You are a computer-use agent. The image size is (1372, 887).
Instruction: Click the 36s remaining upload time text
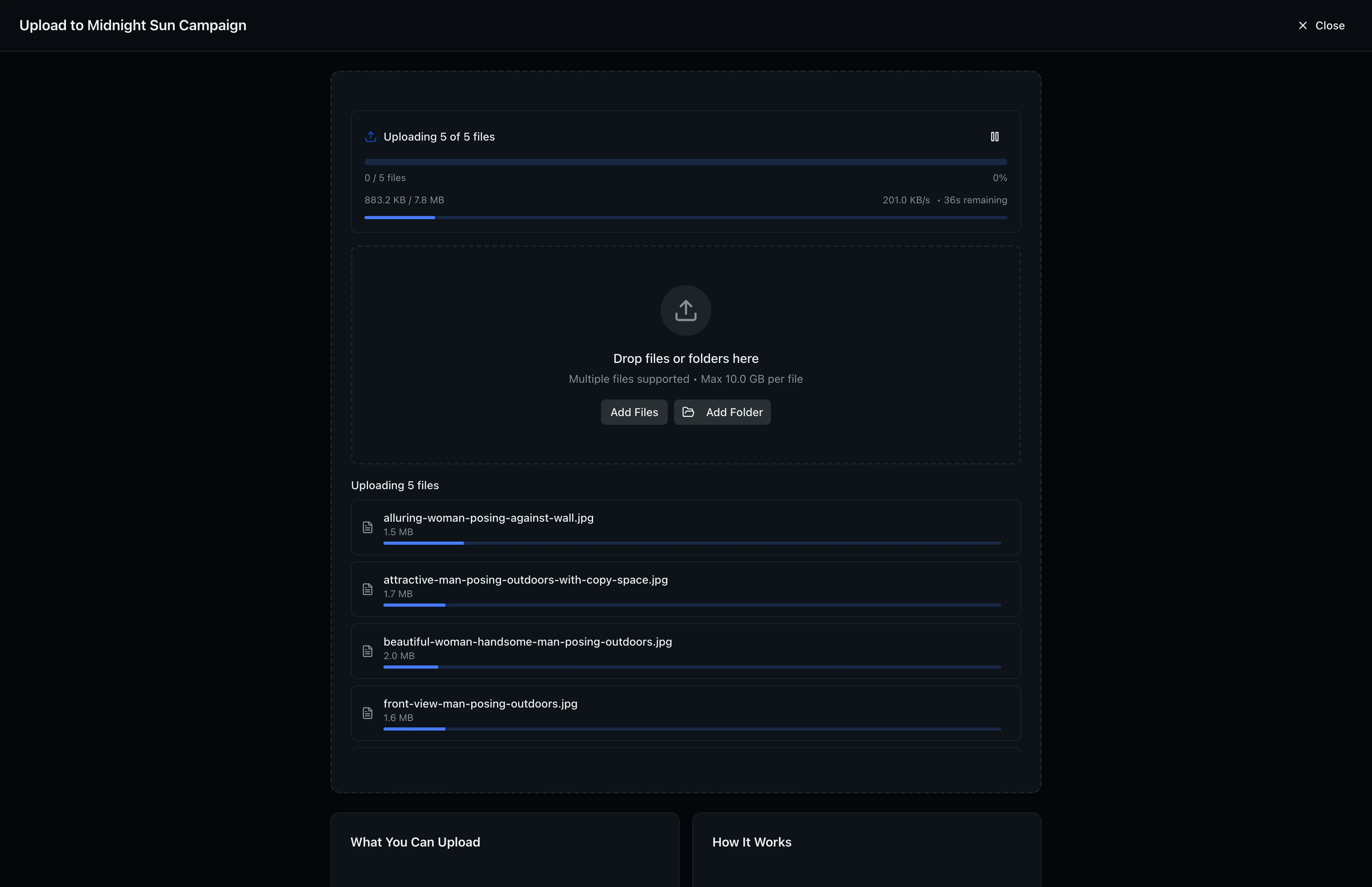click(975, 200)
